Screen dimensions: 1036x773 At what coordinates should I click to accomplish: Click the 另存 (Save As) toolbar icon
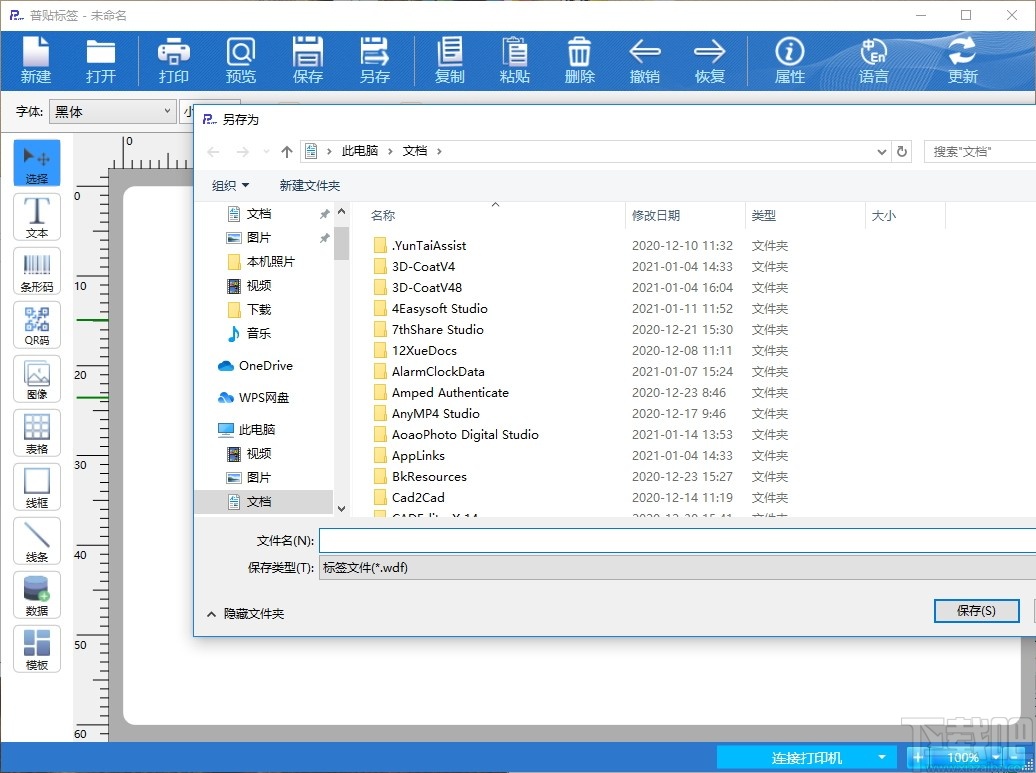tap(375, 60)
